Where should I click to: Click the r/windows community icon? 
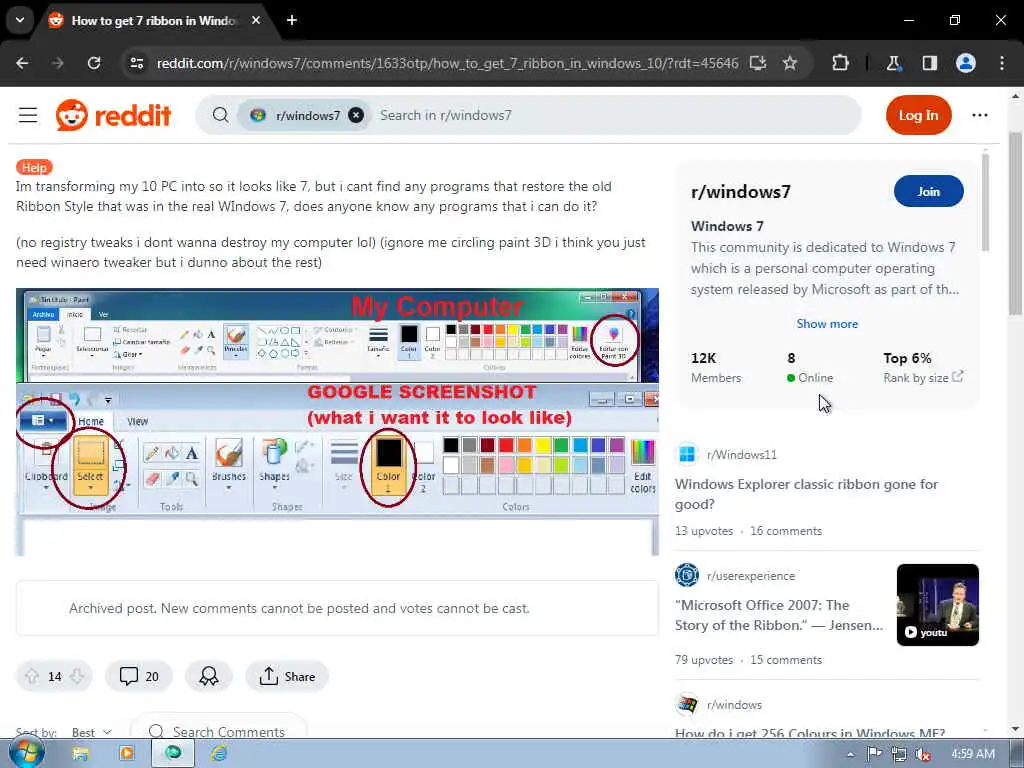click(687, 705)
